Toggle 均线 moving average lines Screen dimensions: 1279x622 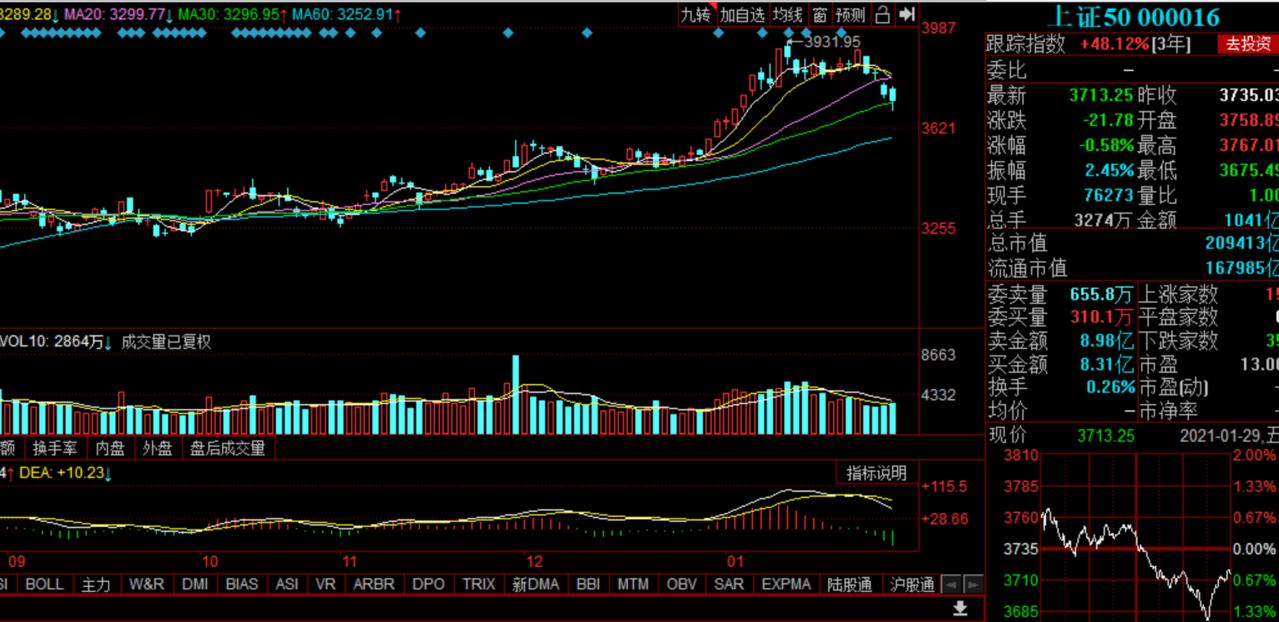click(x=788, y=14)
